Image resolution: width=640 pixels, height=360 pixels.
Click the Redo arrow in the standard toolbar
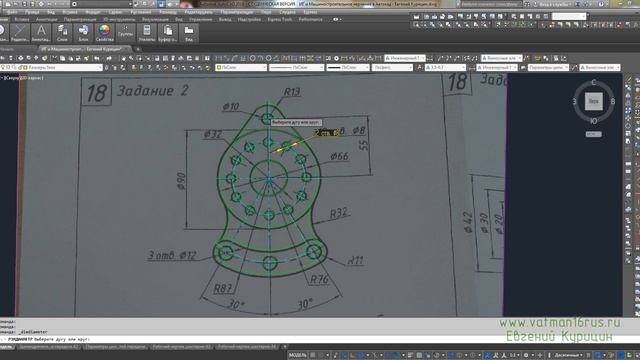(x=109, y=58)
